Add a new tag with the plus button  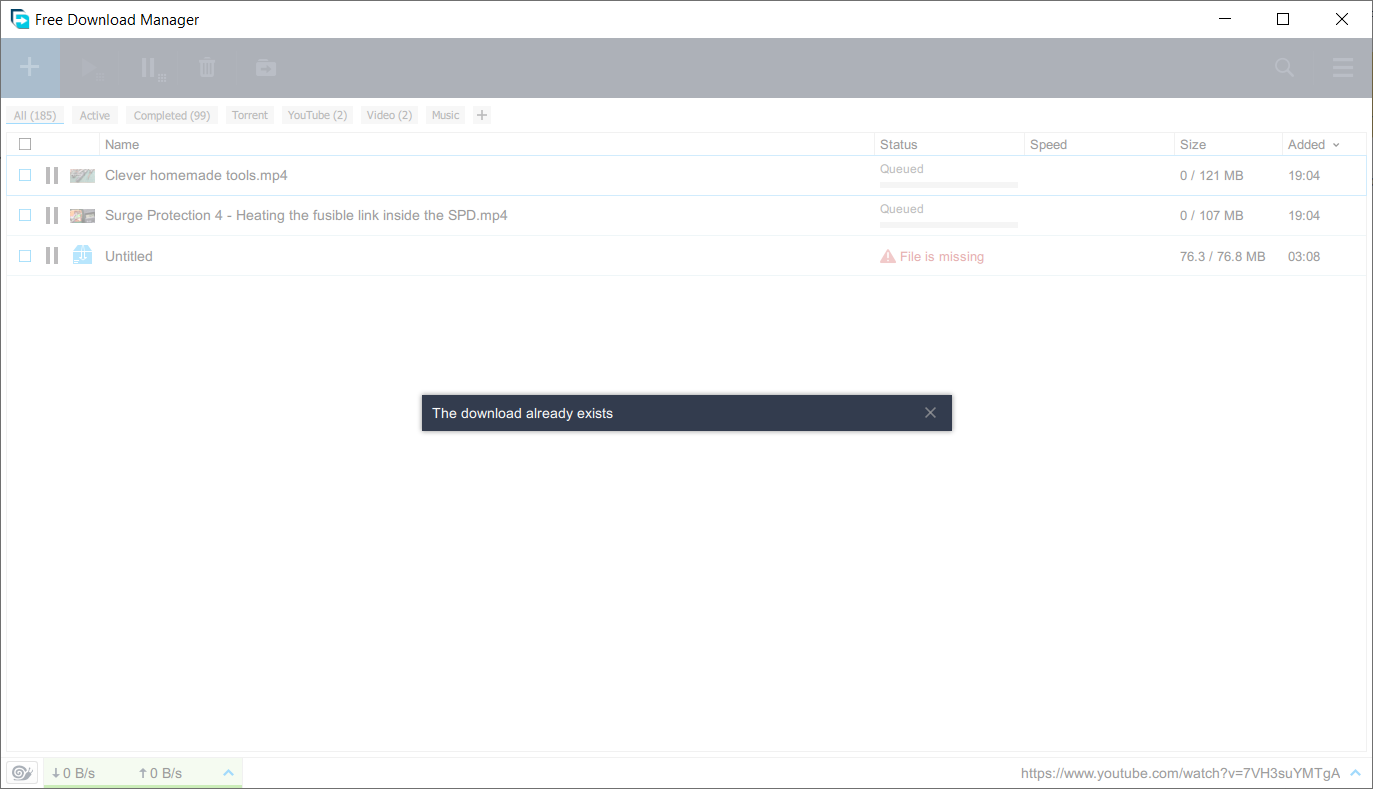(x=481, y=115)
